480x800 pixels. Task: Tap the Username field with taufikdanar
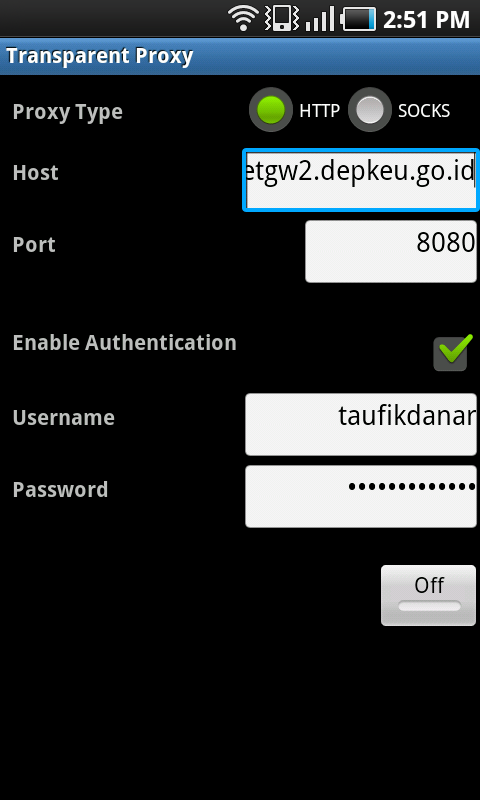[361, 424]
